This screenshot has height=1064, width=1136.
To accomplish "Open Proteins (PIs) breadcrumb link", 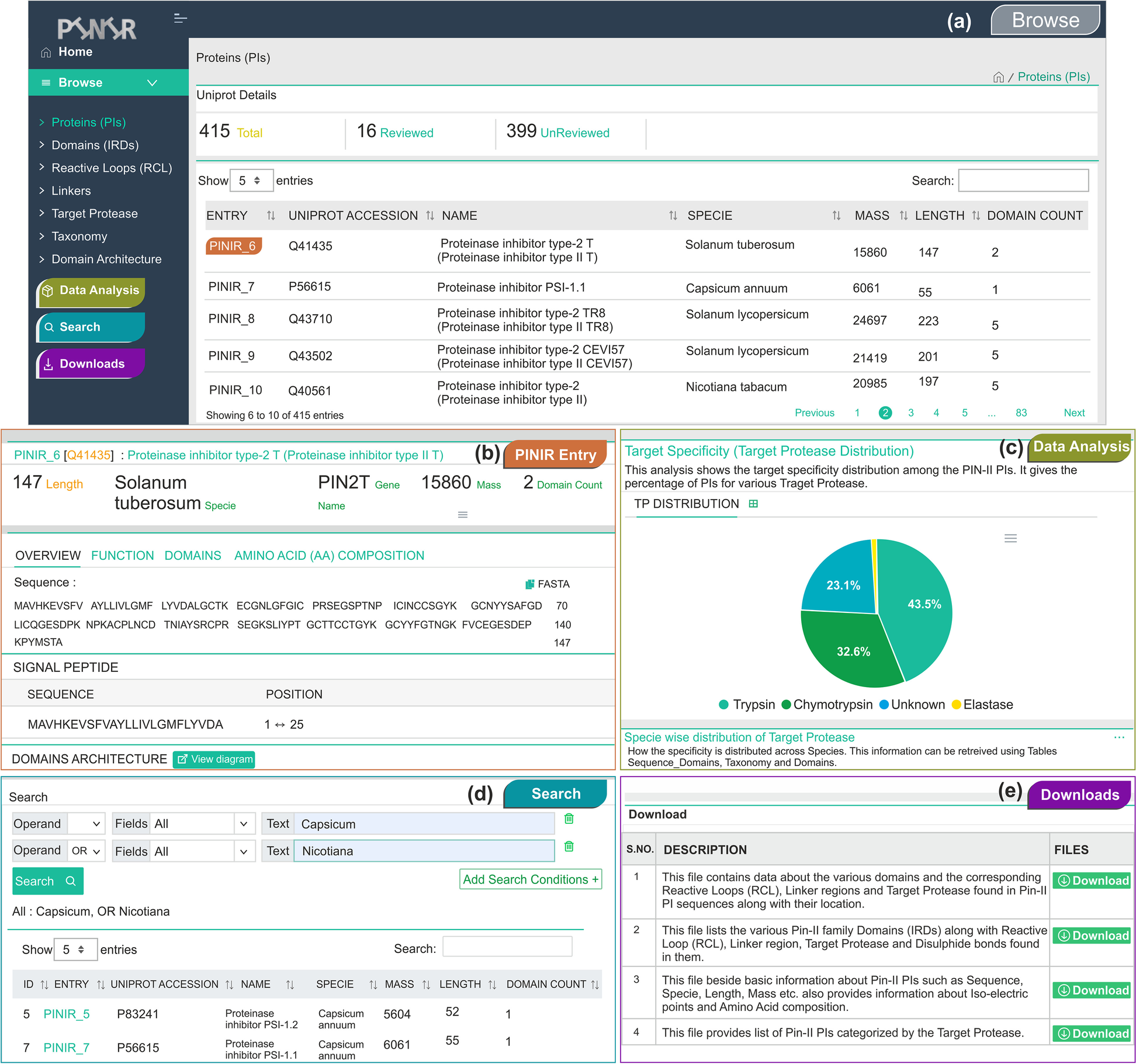I will pos(1054,77).
